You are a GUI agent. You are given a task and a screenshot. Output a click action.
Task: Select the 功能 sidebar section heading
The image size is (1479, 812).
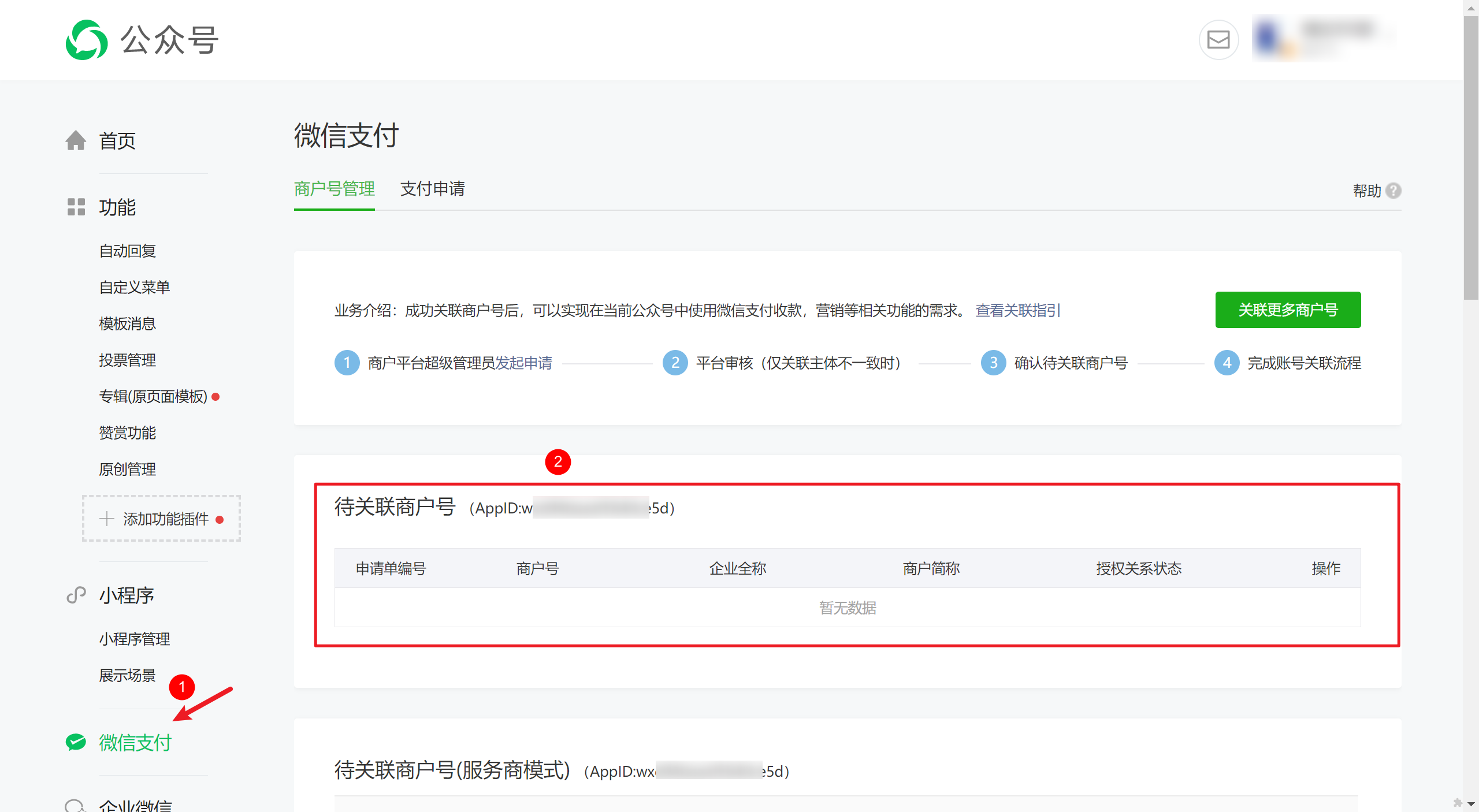117,207
